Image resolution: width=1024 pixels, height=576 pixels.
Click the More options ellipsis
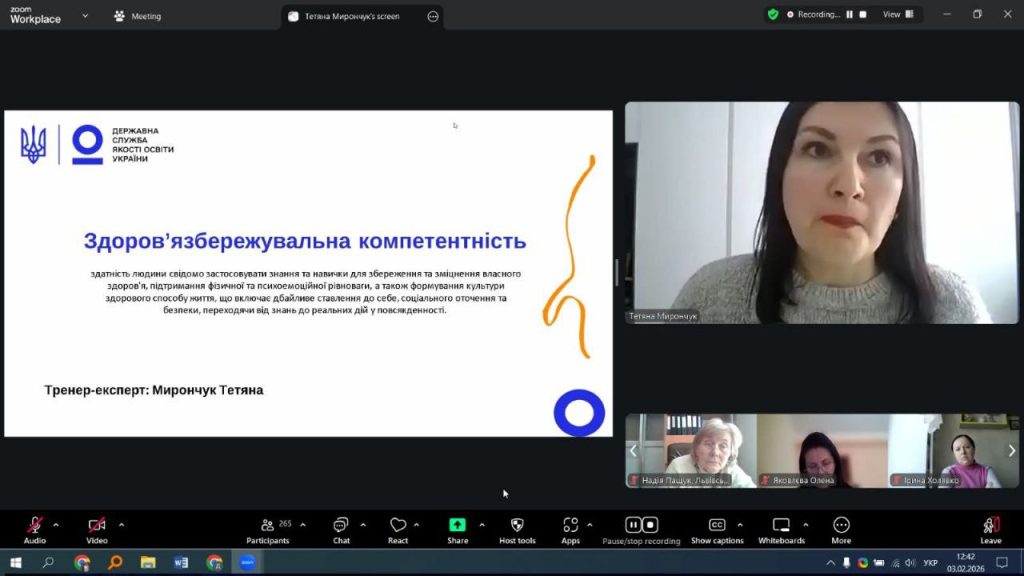(841, 525)
